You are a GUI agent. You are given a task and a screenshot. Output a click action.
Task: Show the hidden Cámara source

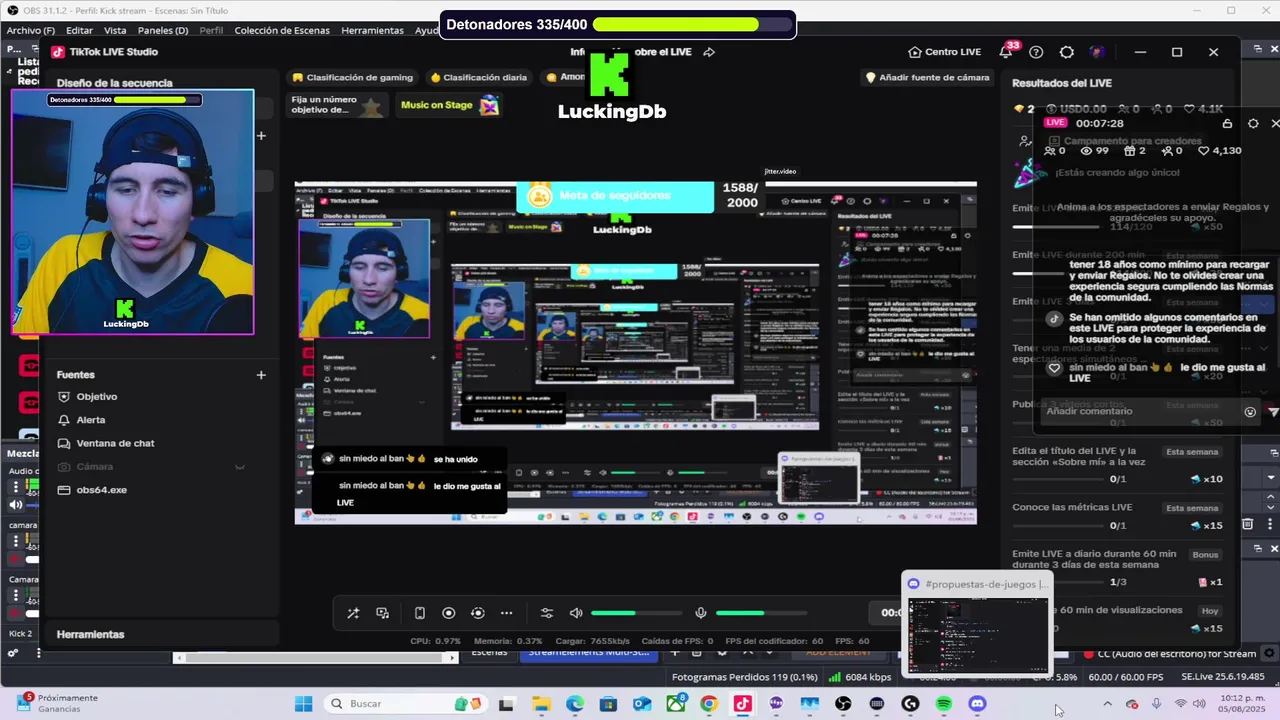point(240,467)
